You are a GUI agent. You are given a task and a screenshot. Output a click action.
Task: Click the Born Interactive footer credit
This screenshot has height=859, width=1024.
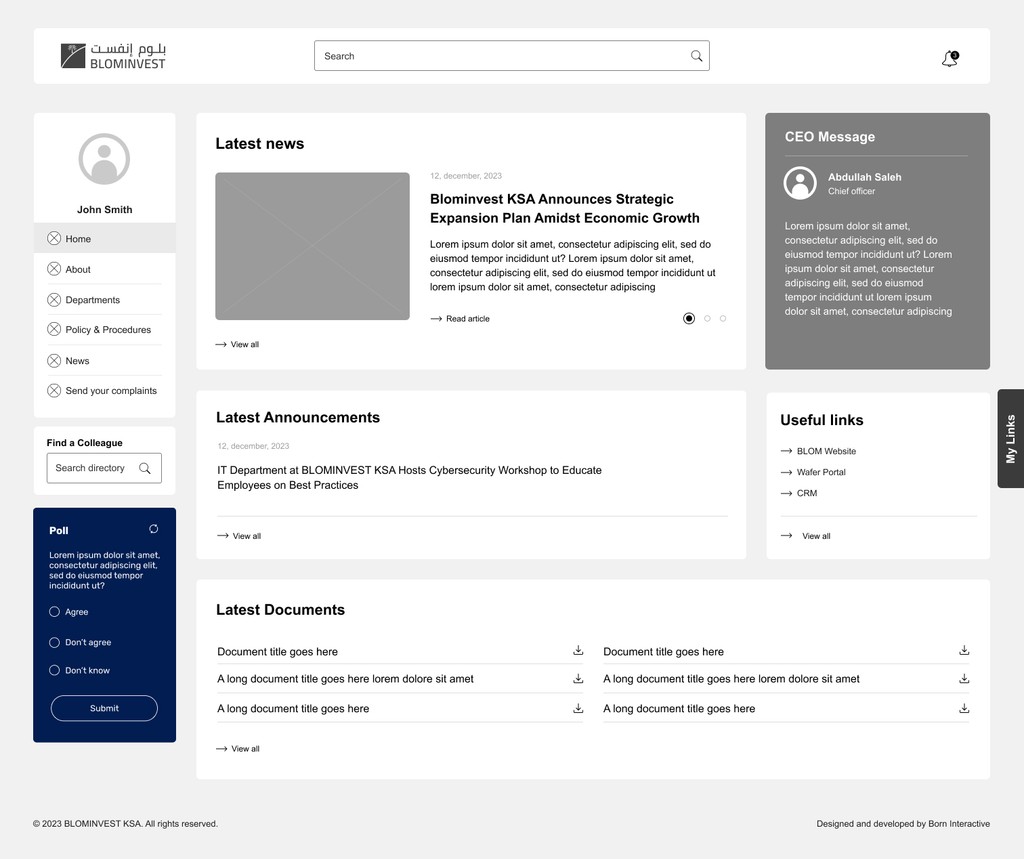[959, 824]
